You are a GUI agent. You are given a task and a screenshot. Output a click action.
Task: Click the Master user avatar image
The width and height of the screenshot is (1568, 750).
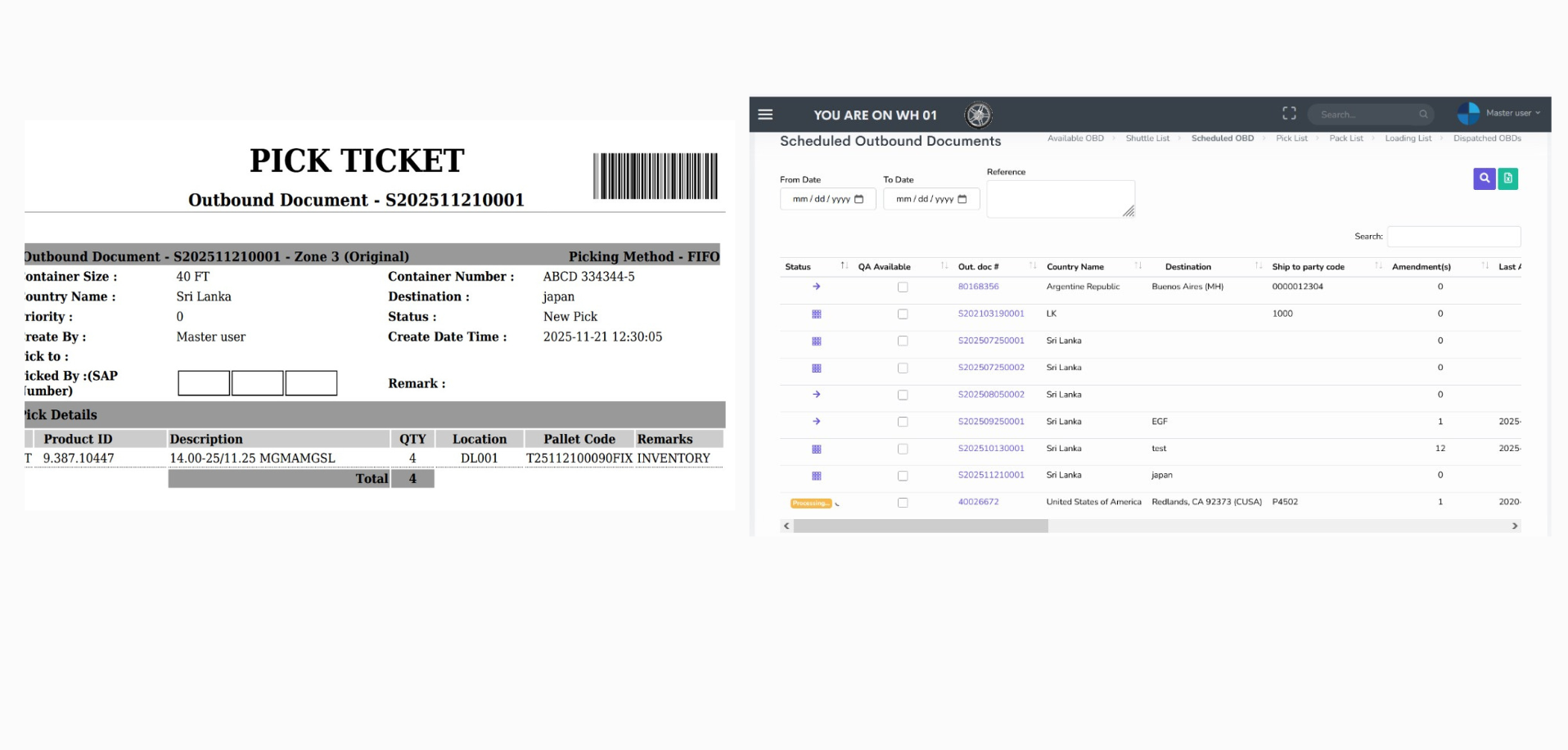1468,113
